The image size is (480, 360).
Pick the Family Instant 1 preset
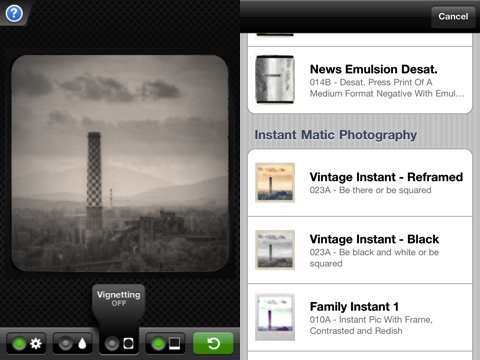pyautogui.click(x=360, y=317)
